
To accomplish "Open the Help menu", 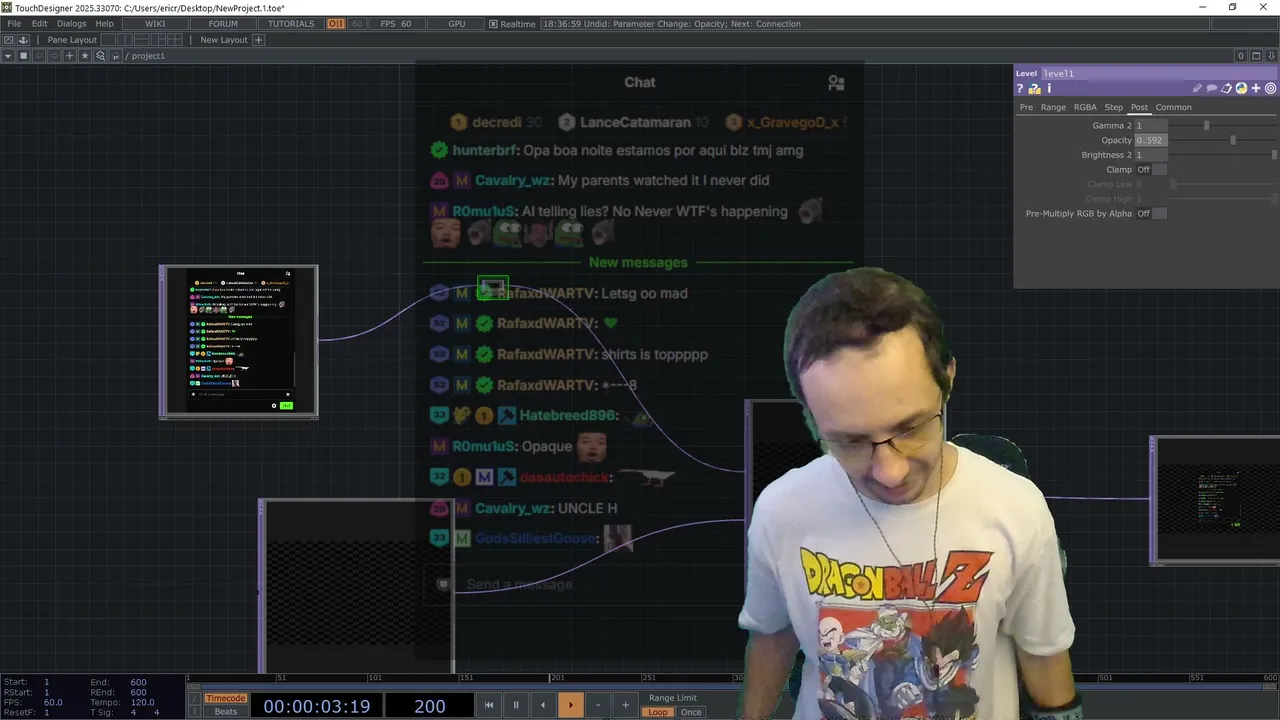I will [x=104, y=24].
